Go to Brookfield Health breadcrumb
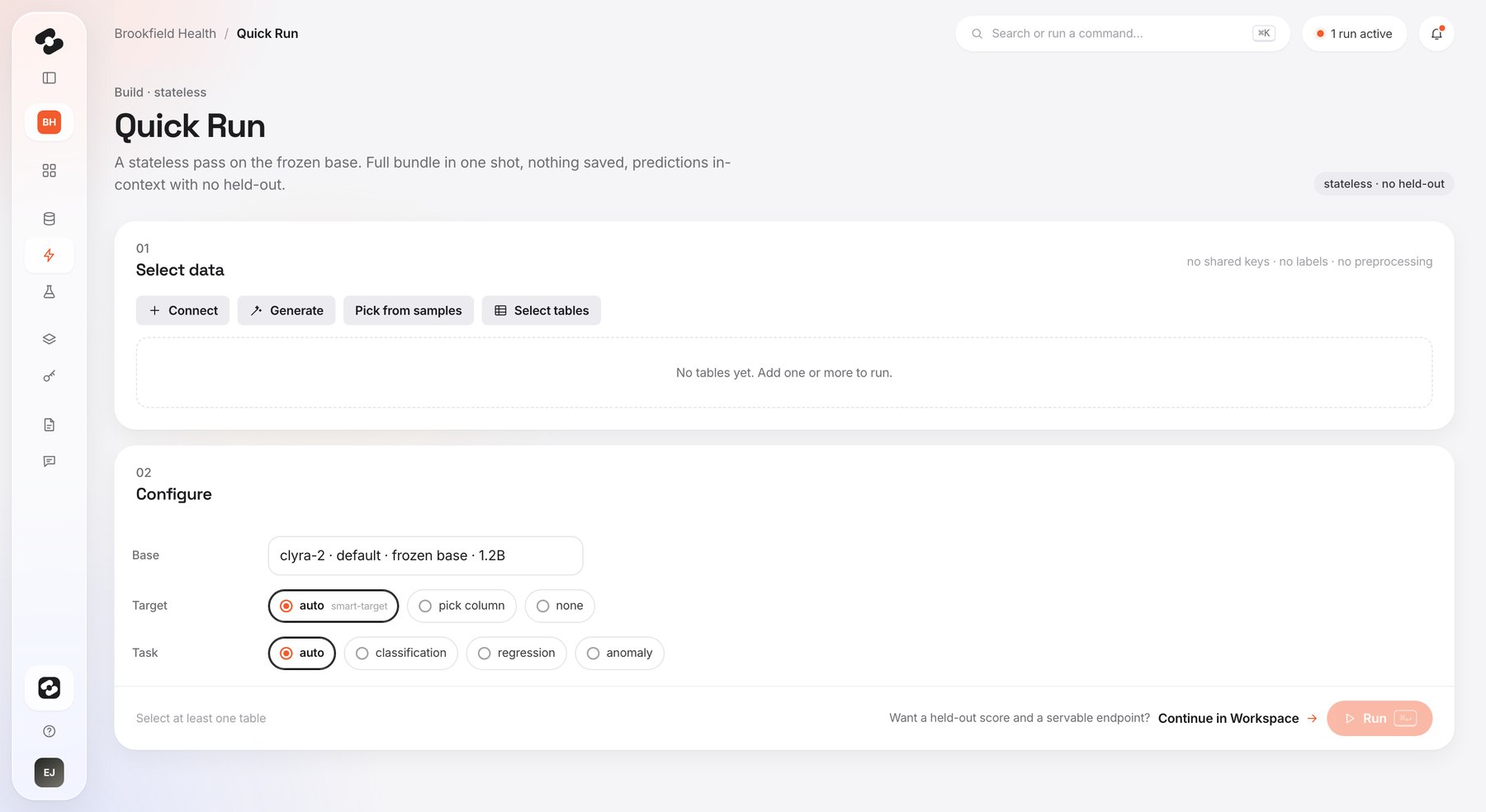 point(165,33)
